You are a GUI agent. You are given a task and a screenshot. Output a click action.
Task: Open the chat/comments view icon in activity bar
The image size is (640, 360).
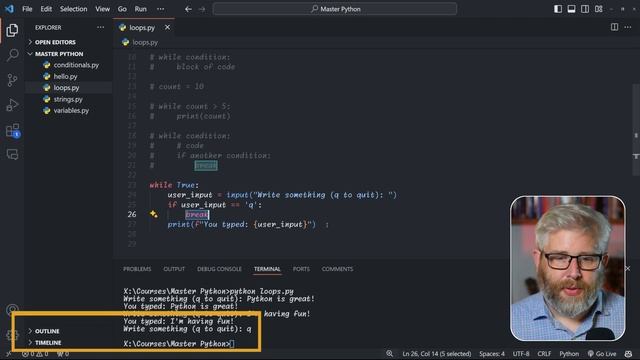(12, 155)
